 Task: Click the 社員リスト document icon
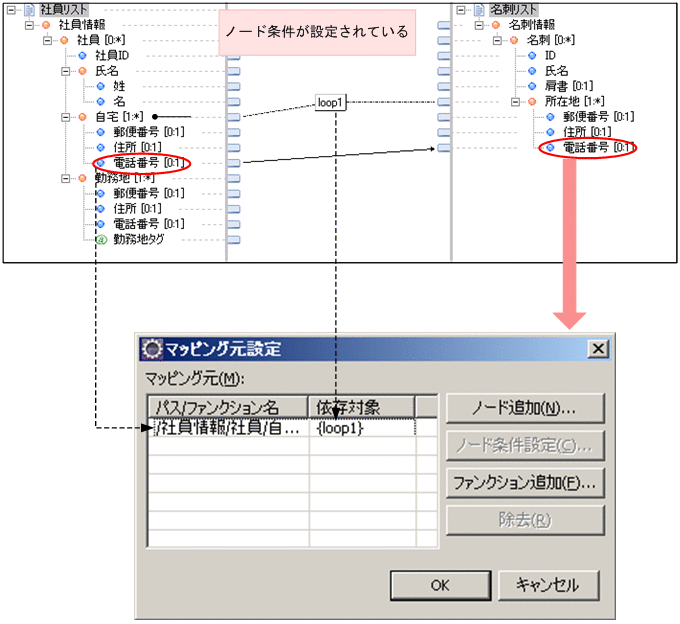[29, 9]
